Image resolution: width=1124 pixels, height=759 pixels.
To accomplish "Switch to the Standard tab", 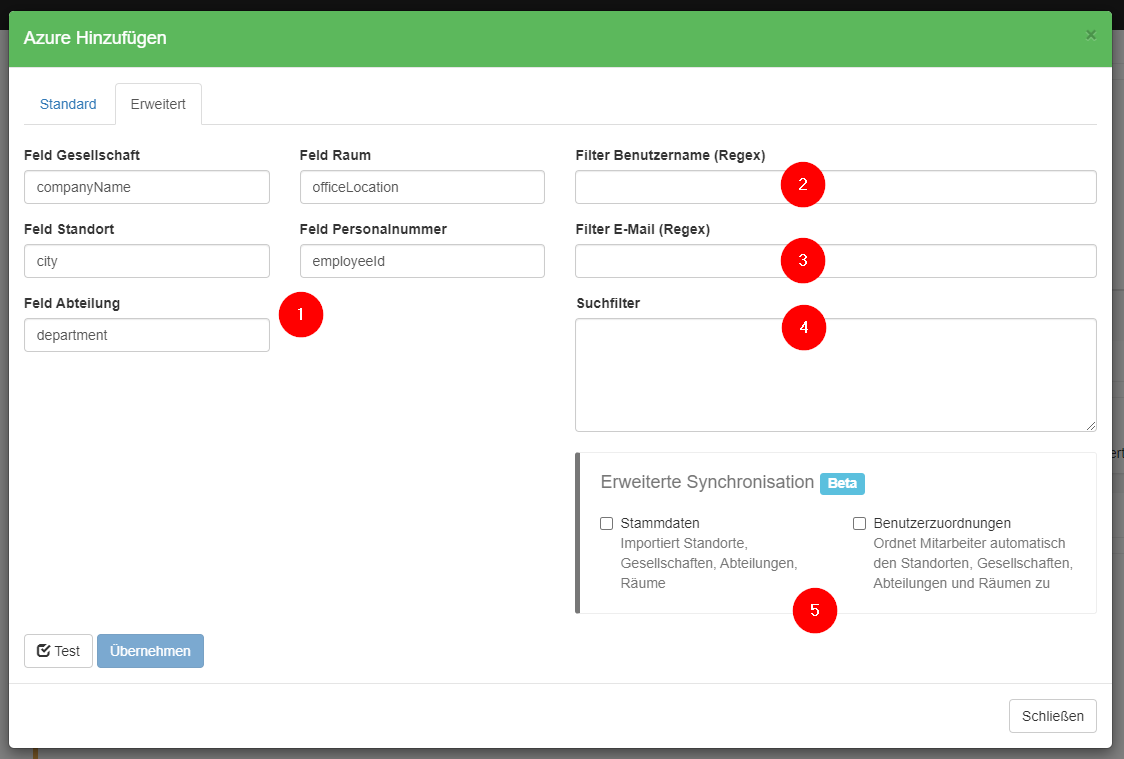I will click(x=67, y=104).
